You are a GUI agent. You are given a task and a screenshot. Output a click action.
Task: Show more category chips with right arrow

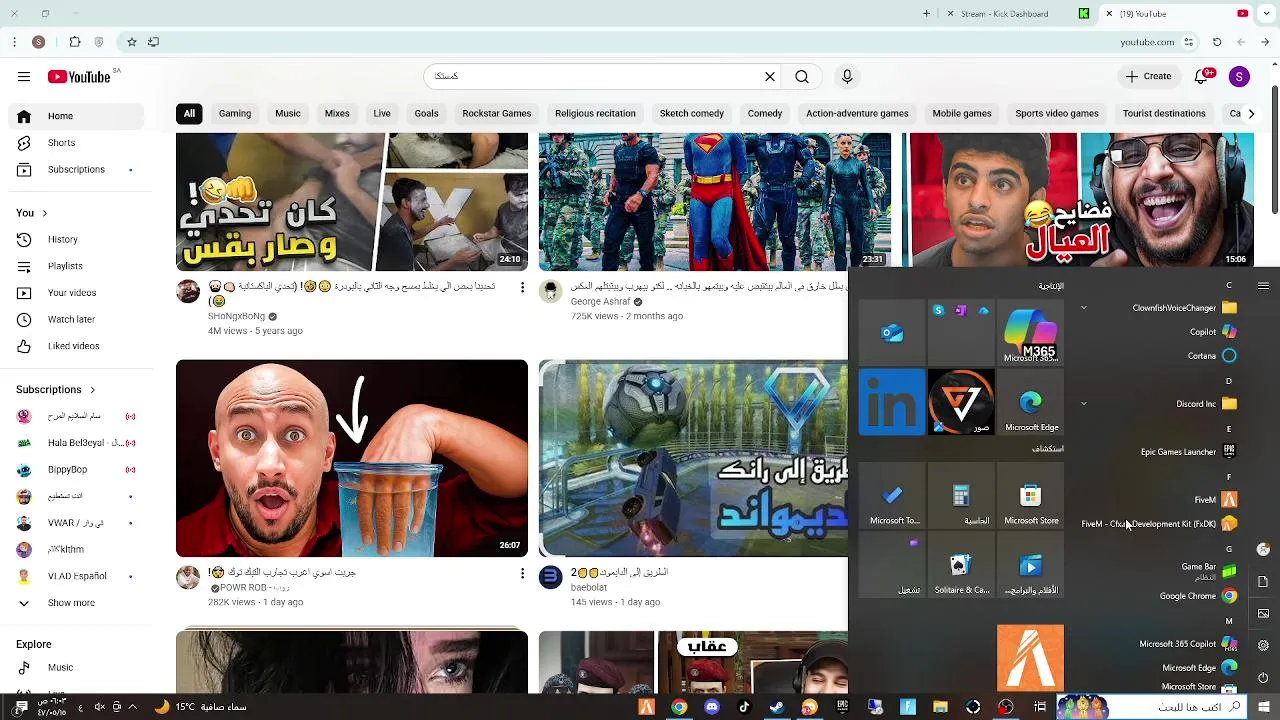(x=1251, y=114)
